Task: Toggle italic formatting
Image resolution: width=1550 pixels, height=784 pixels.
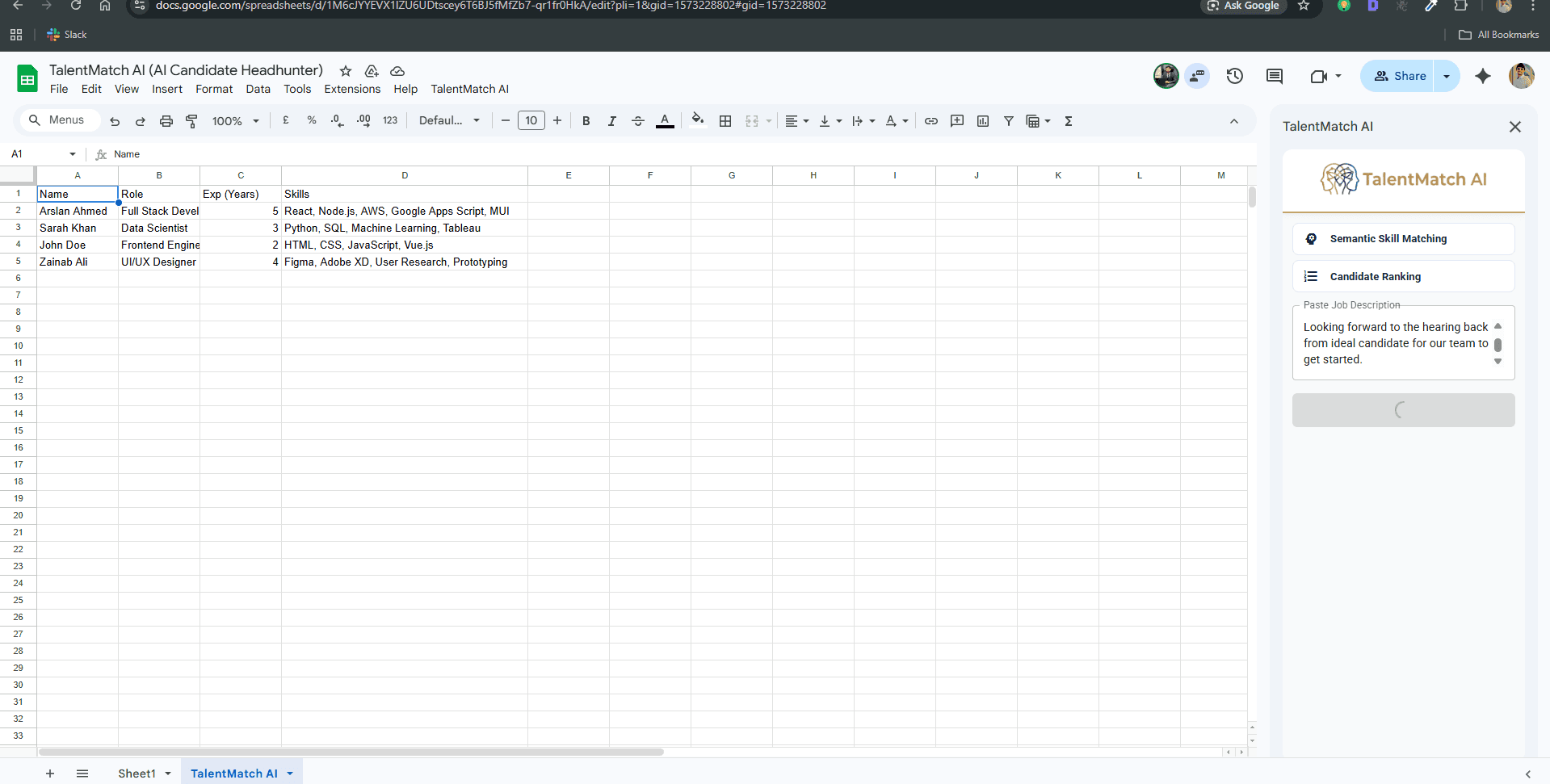Action: (612, 121)
